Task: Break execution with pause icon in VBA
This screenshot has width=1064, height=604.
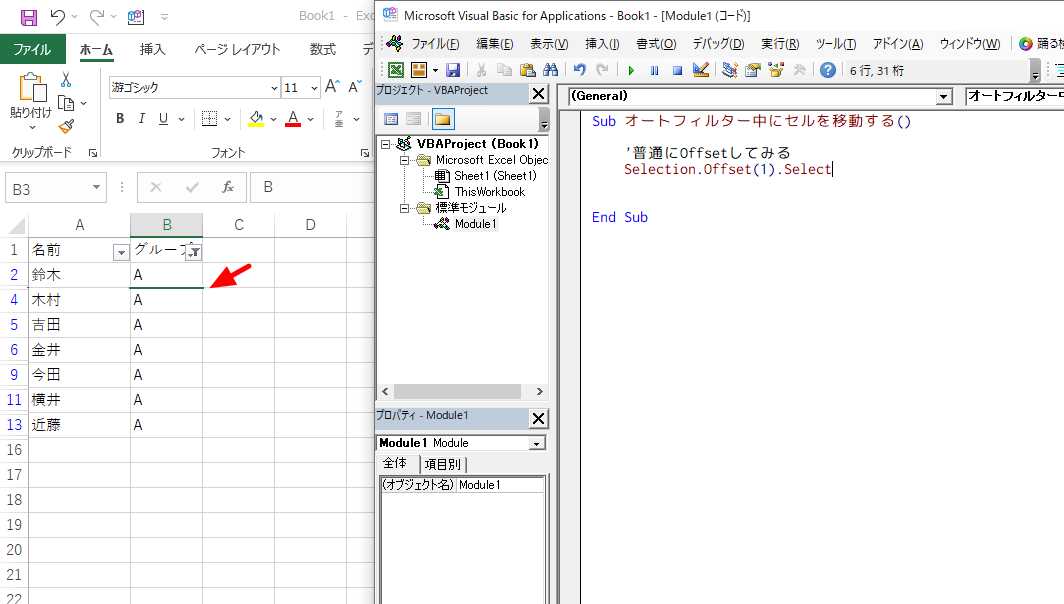Action: tap(654, 70)
